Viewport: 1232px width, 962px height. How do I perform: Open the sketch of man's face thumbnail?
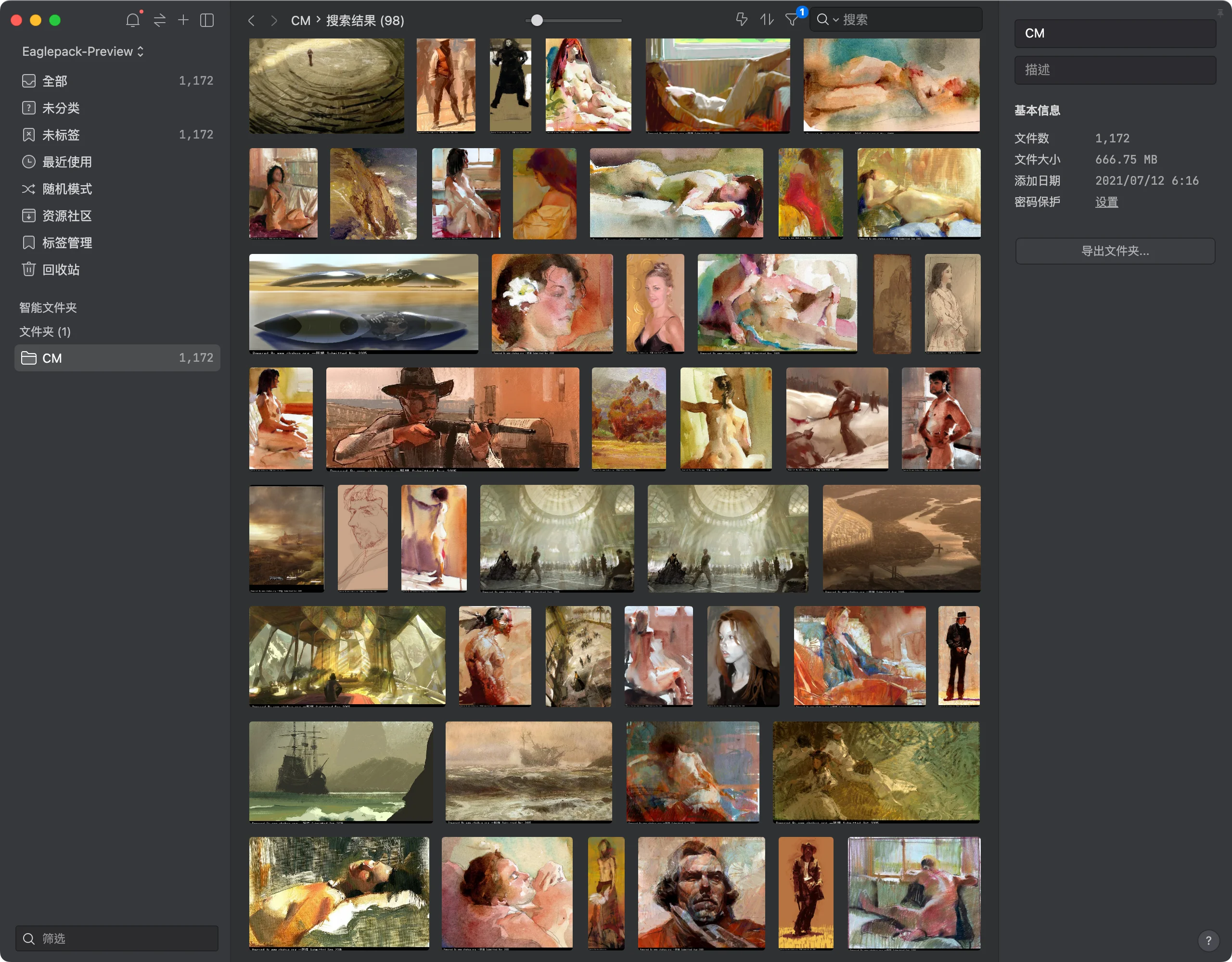click(363, 538)
